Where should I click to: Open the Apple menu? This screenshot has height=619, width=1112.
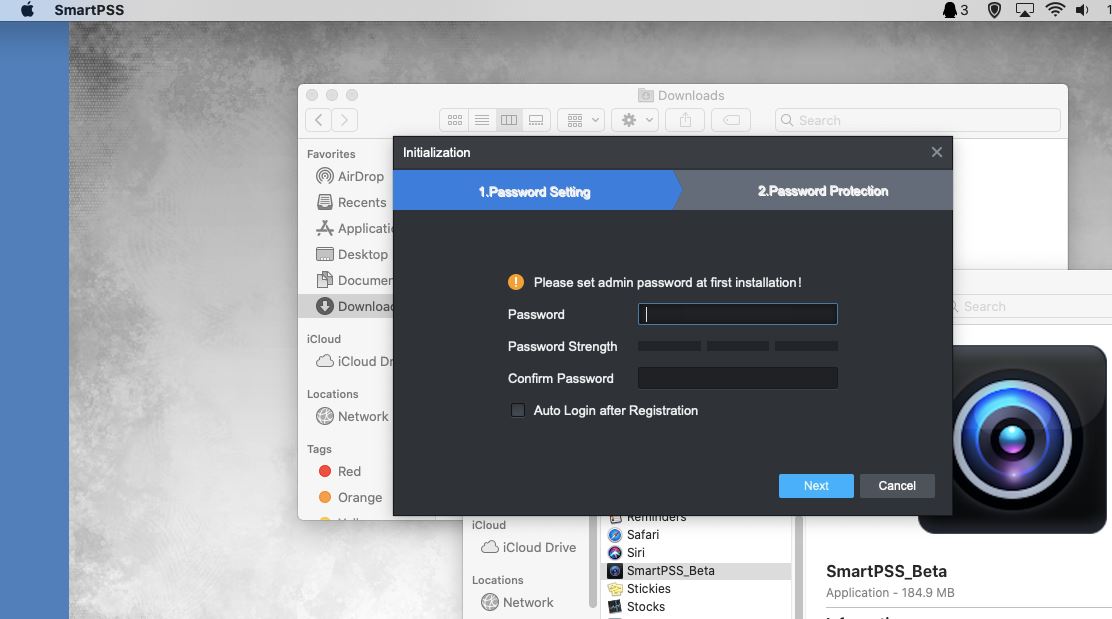tap(27, 10)
